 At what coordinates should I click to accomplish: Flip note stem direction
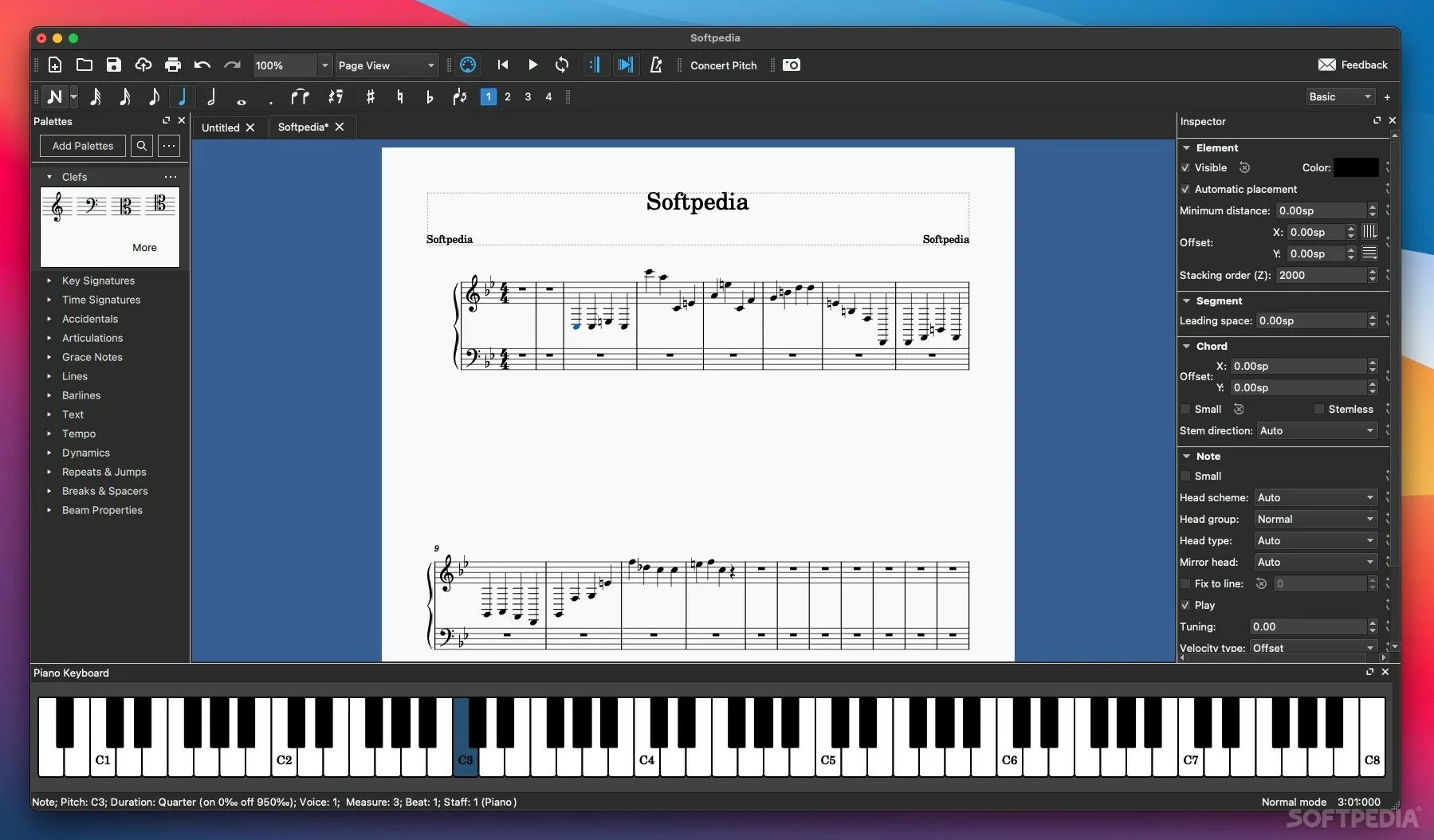(x=459, y=97)
